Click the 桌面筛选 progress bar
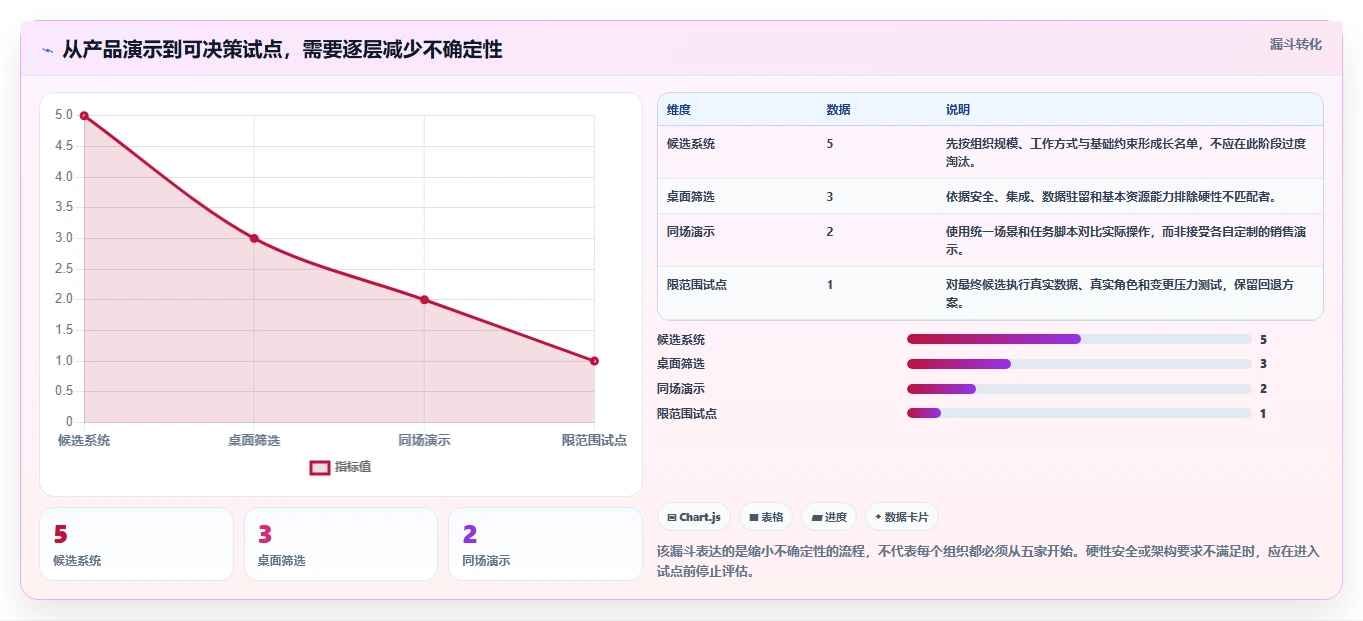Viewport: 1363px width, 621px height. (1079, 364)
